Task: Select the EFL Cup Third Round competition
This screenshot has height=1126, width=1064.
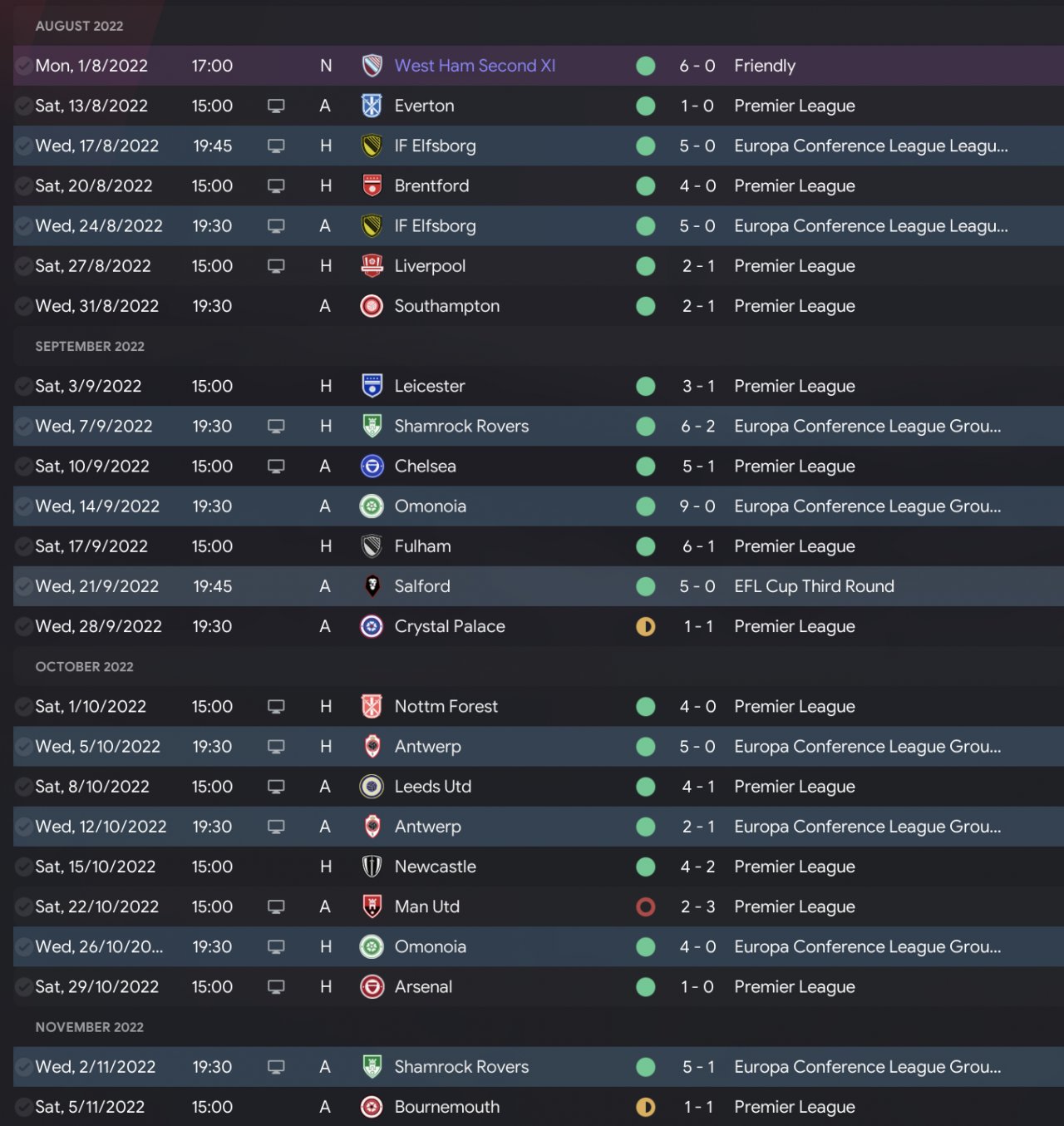Action: coord(814,586)
